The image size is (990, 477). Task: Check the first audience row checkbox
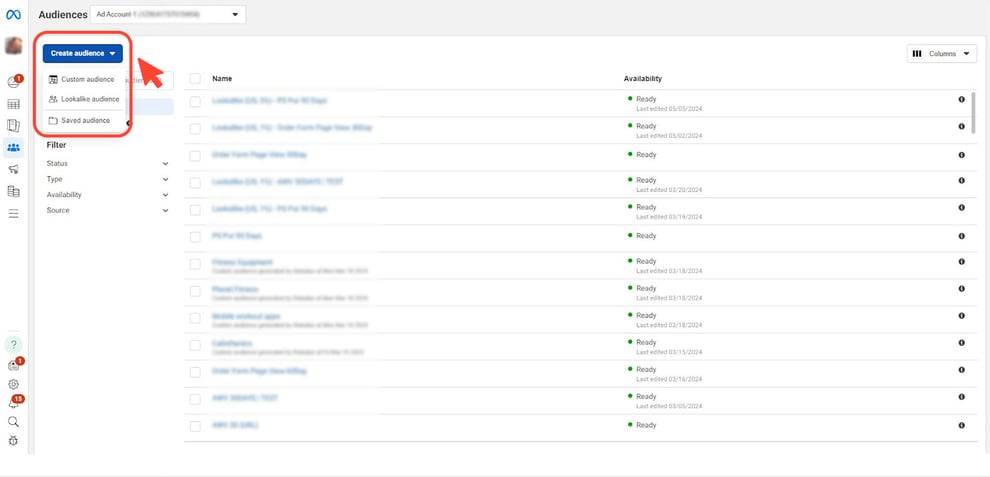(195, 101)
